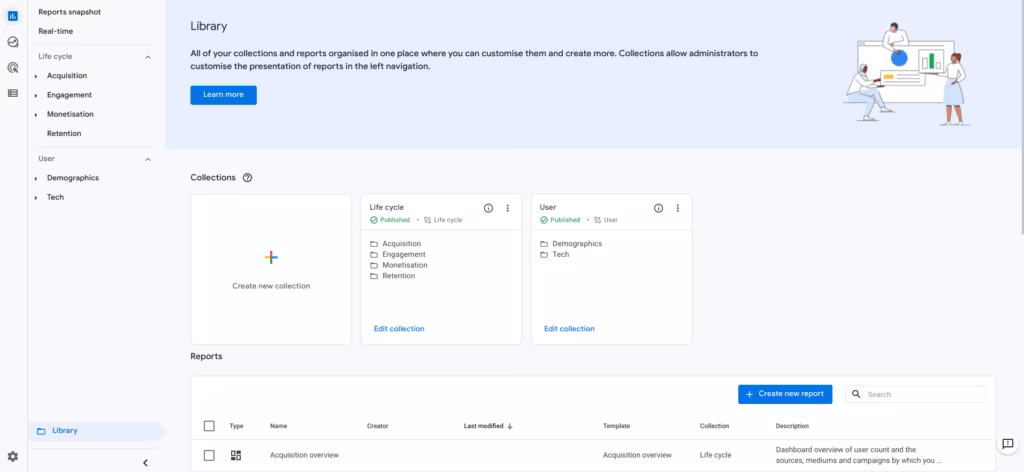Click the colorful plus icon to create collection
The height and width of the screenshot is (472, 1024).
click(x=271, y=257)
